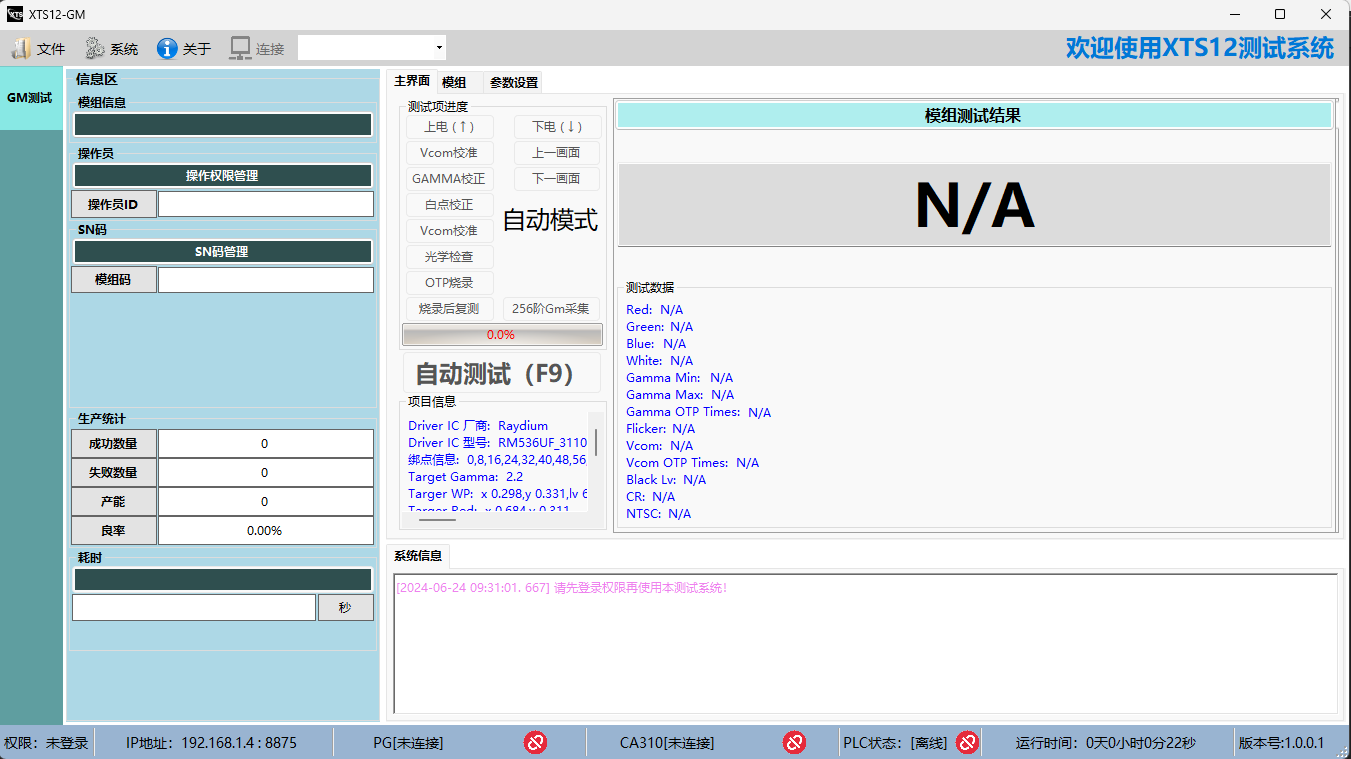Click the 上电 (↑) power-on button
Screen dimensions: 1351x759
[x=449, y=127]
